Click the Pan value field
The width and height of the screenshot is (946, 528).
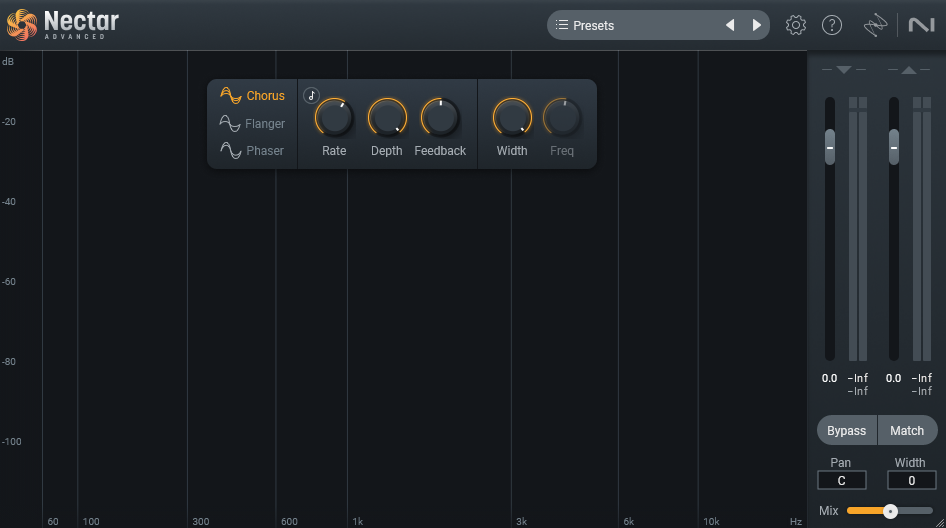(x=842, y=480)
